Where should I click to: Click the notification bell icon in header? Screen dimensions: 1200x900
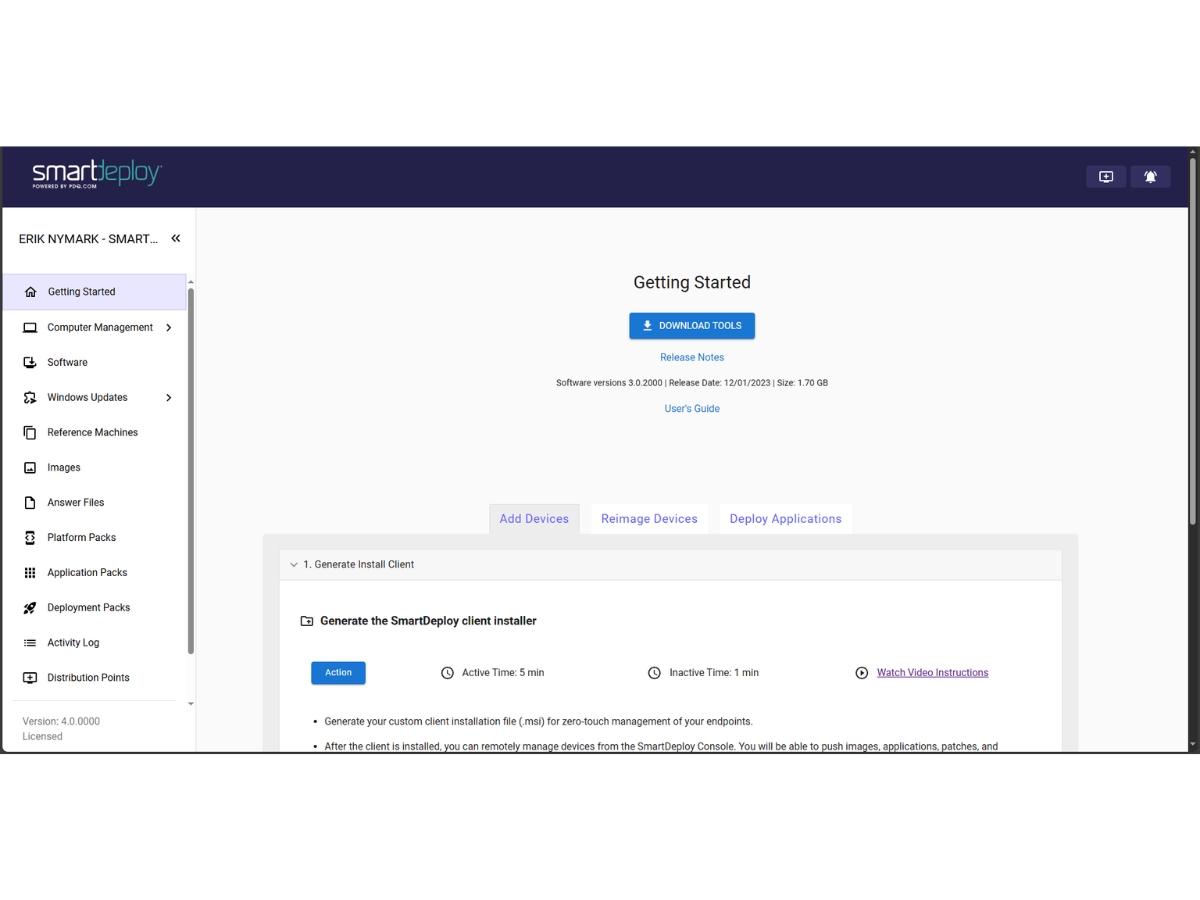pos(1150,177)
